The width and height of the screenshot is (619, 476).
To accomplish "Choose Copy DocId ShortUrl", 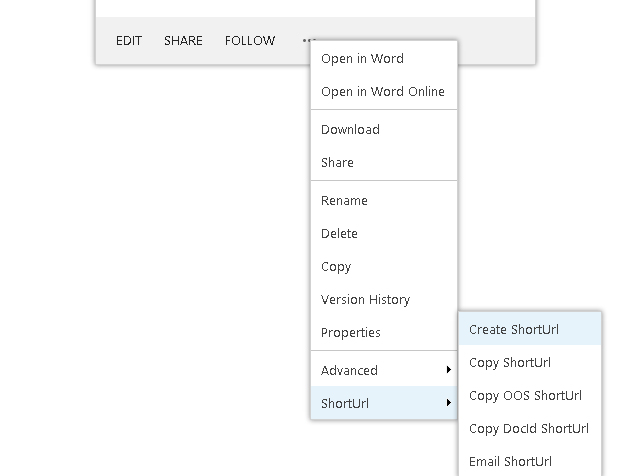I will (530, 429).
